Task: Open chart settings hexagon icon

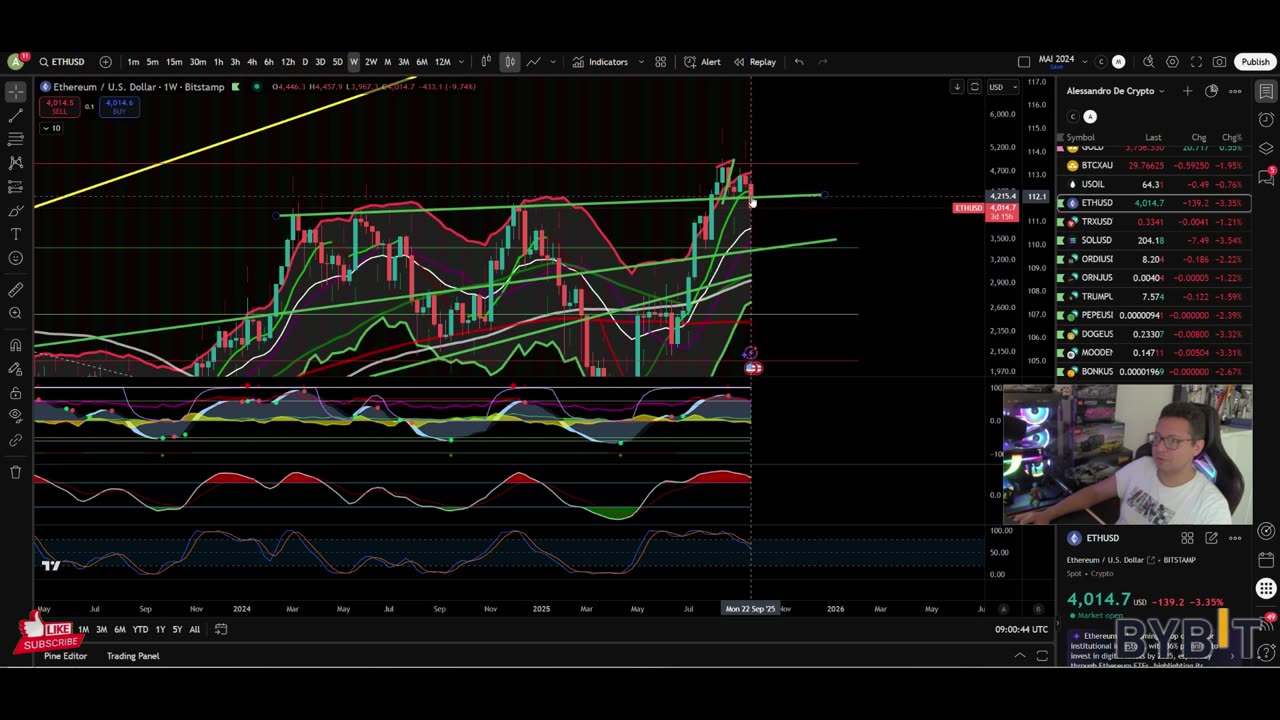Action: coord(1172,62)
